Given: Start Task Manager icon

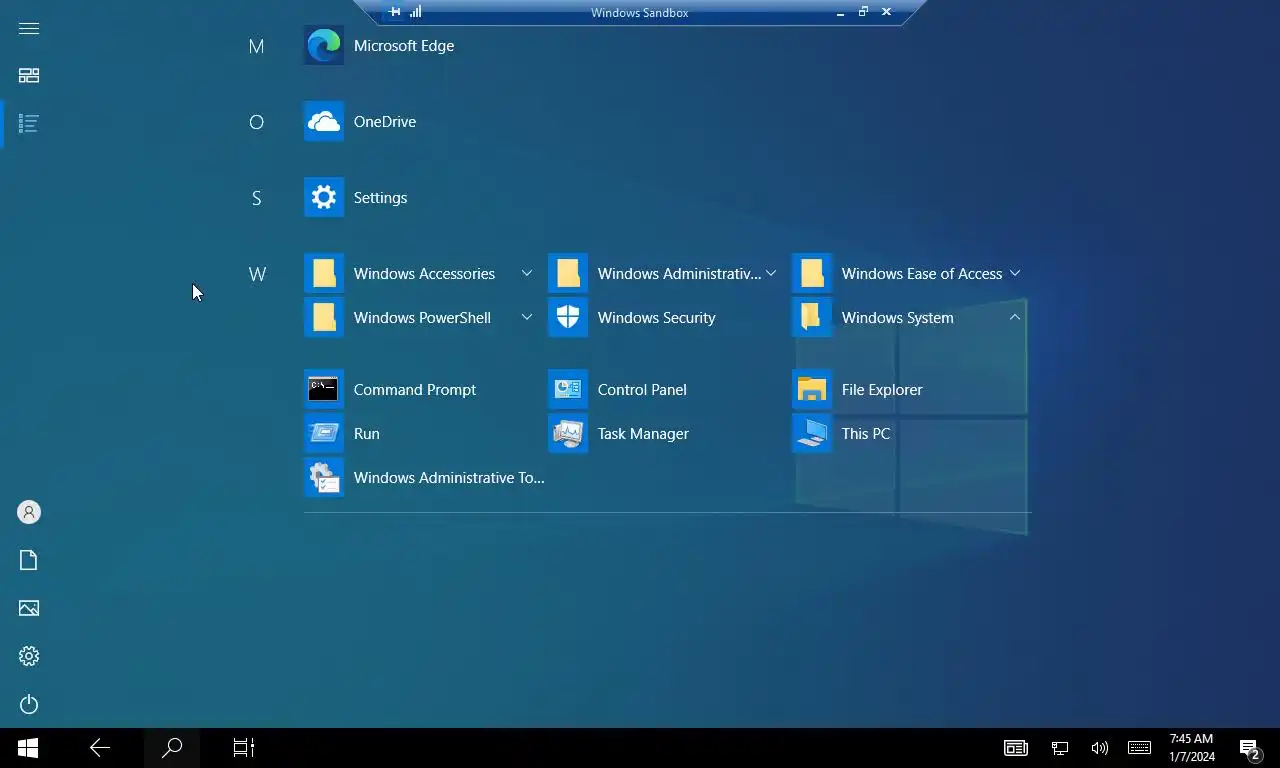Looking at the screenshot, I should pos(568,434).
